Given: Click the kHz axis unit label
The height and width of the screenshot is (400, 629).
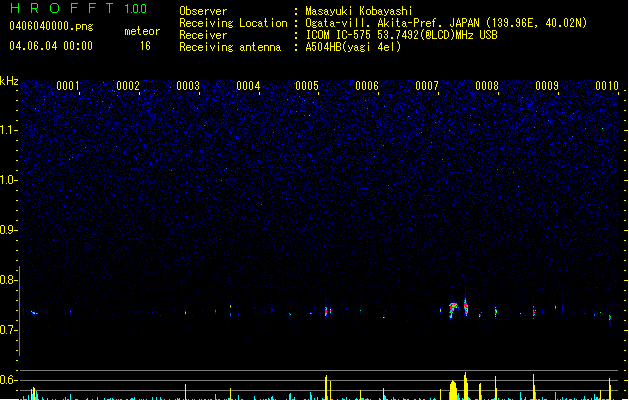Looking at the screenshot, I should pyautogui.click(x=9, y=81).
